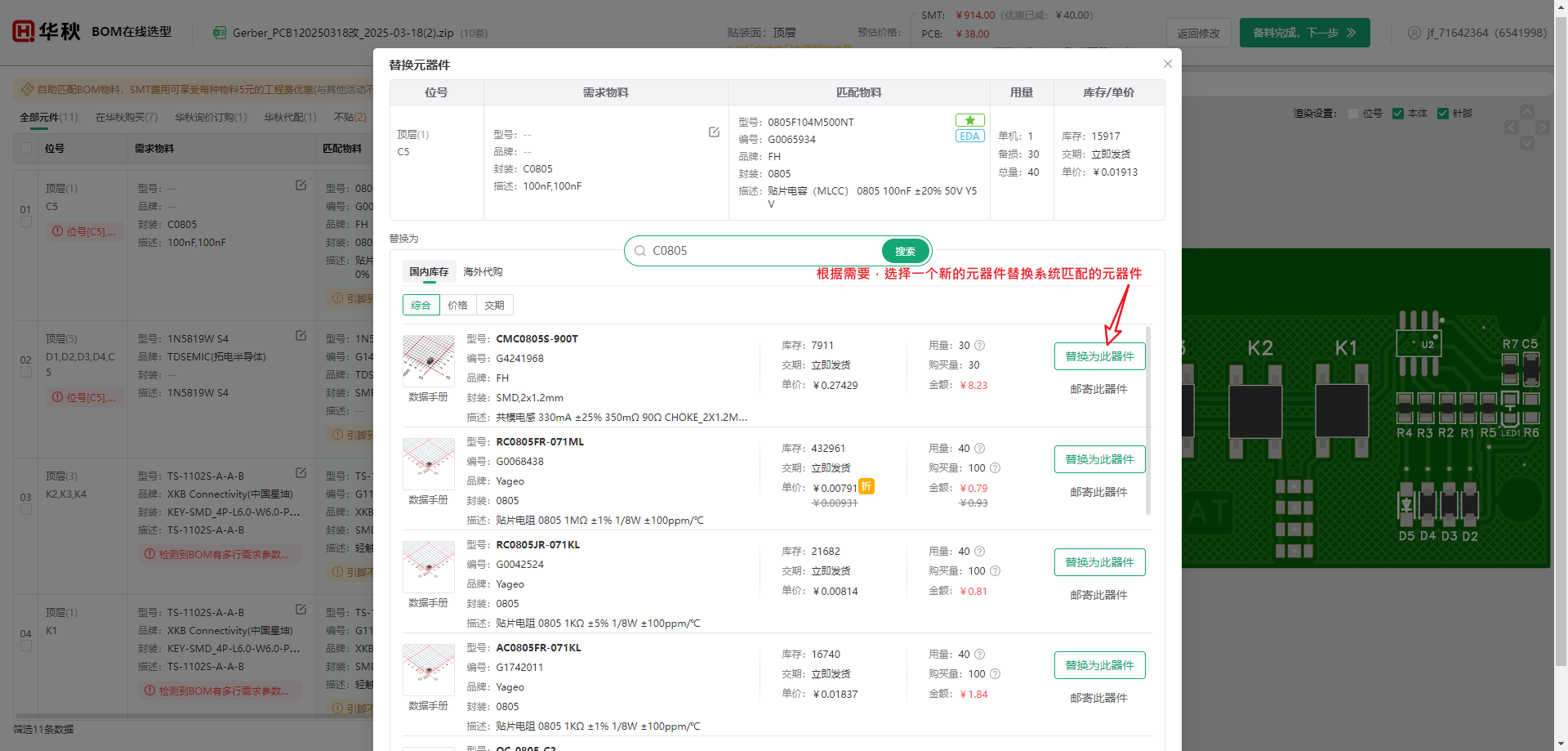Toggle the checkbox for BOM row 03

26,510
